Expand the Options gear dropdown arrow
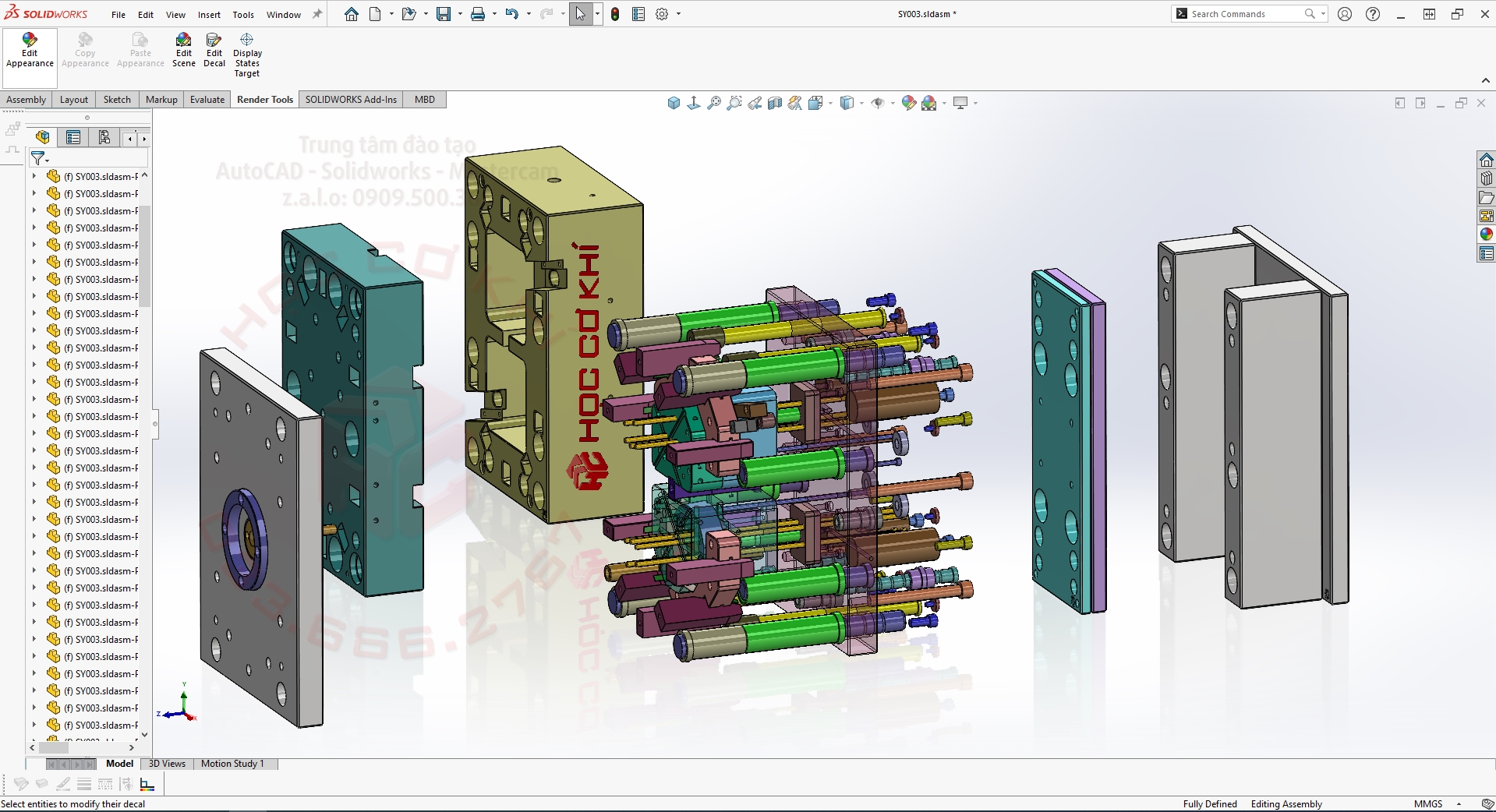Screen dimensions: 1496x812 coord(678,14)
